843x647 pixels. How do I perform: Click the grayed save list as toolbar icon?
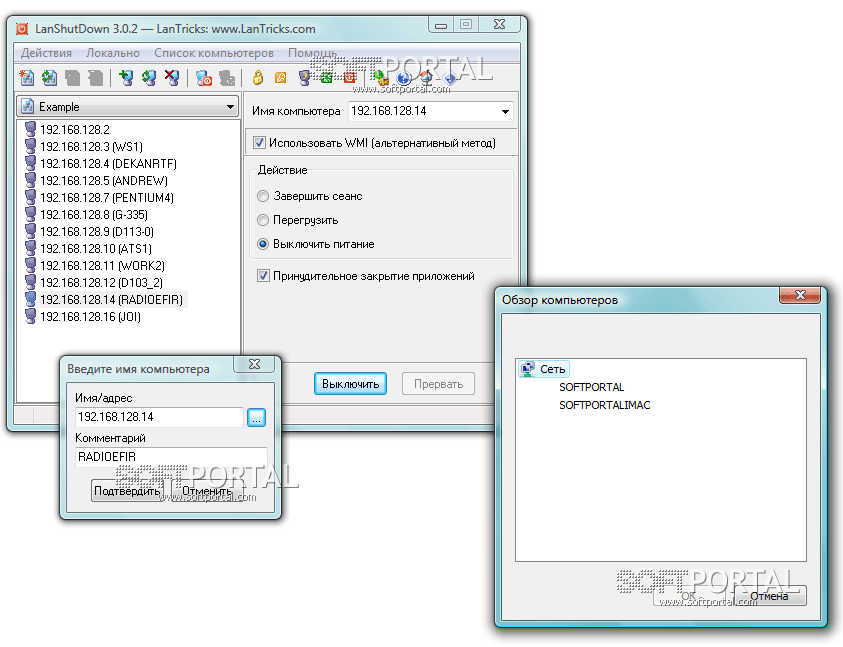(x=96, y=78)
